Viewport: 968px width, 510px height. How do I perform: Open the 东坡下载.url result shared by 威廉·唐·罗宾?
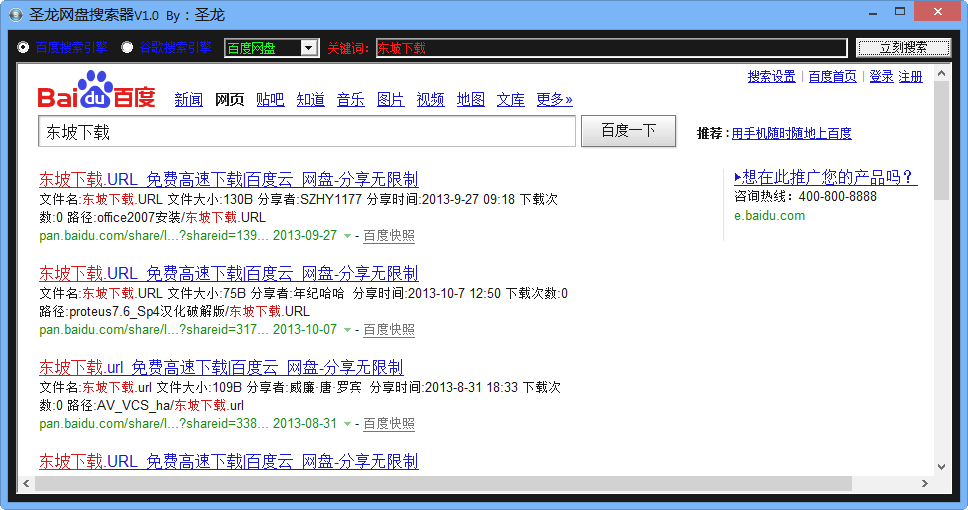[221, 367]
